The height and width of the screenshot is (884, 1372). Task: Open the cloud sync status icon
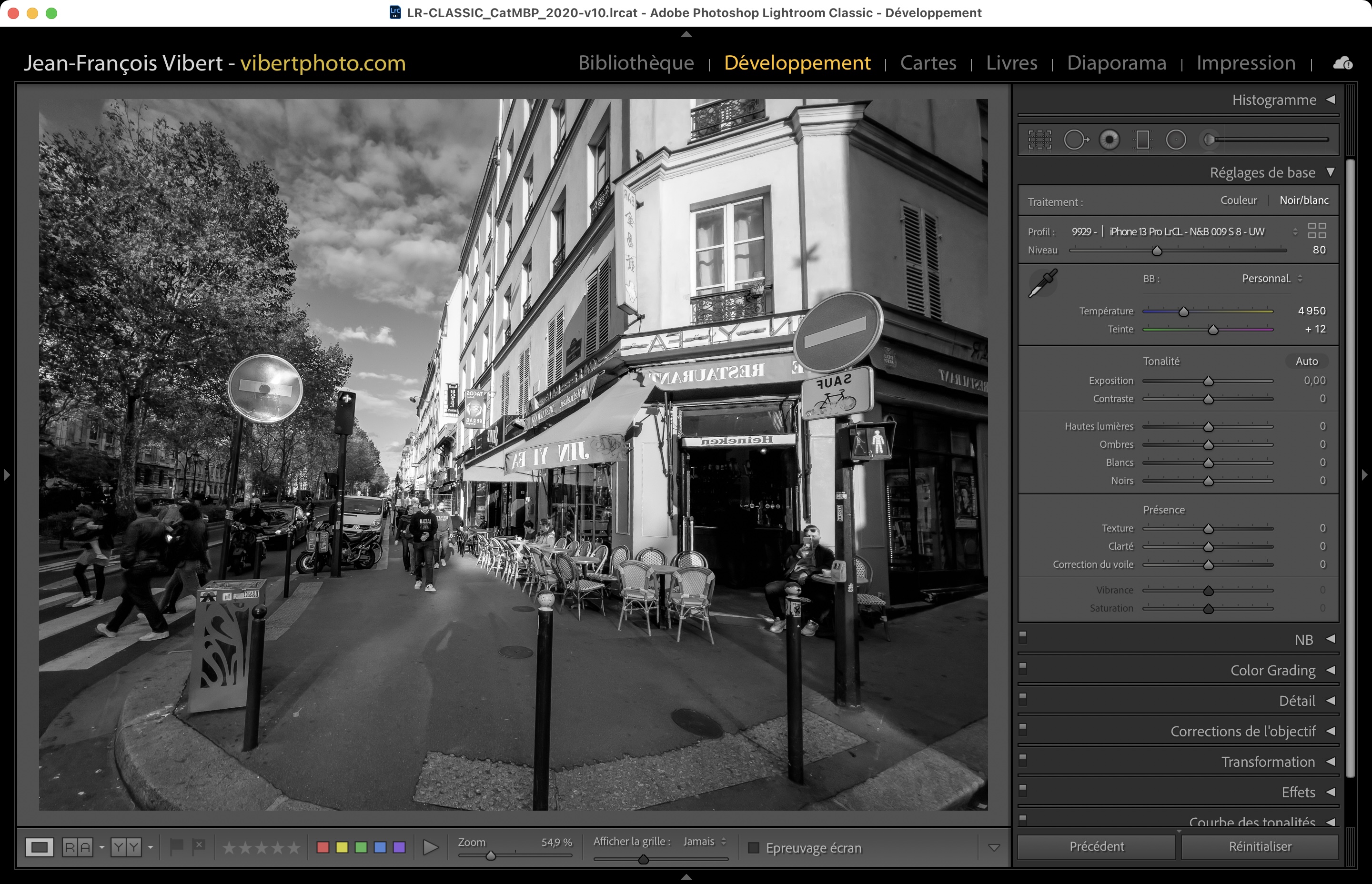(1342, 62)
